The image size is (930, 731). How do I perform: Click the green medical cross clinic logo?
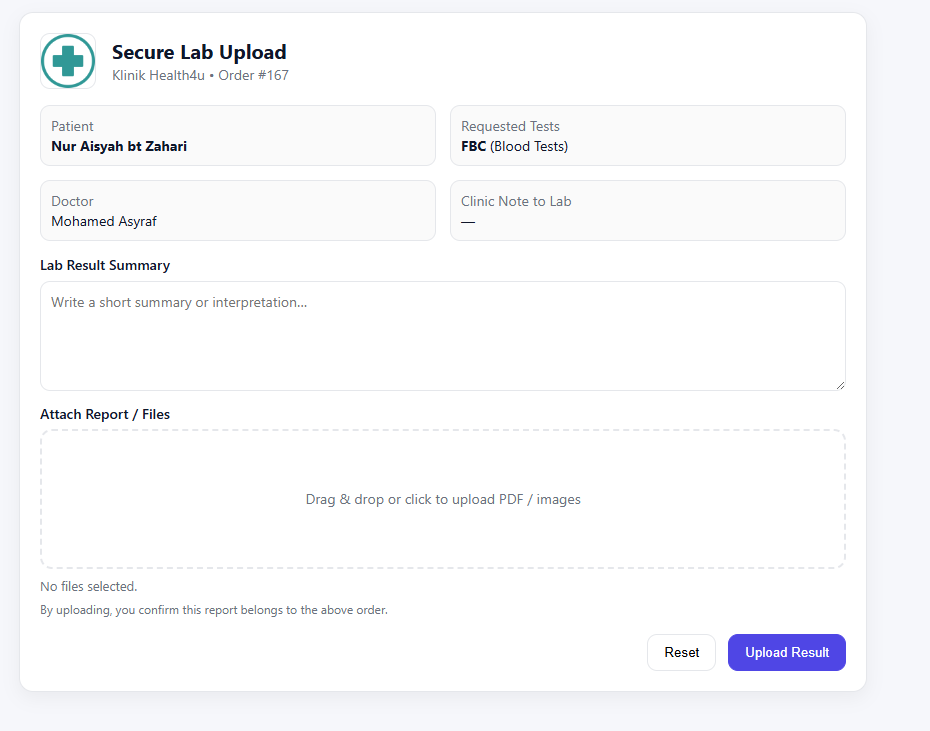pos(67,61)
